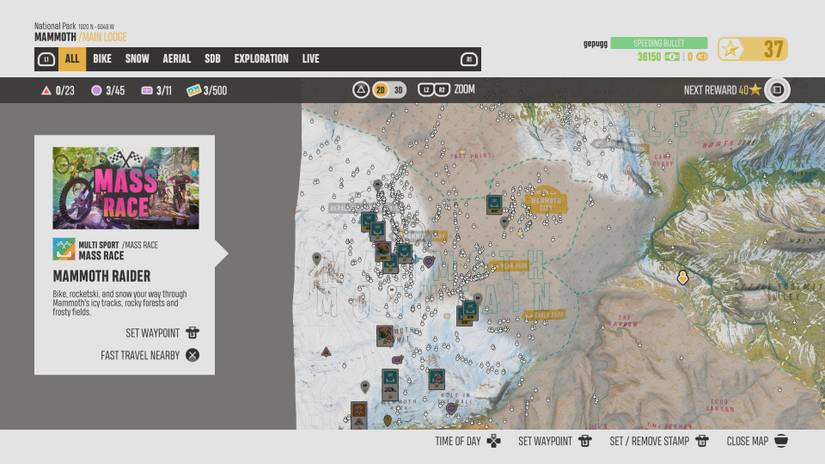Image resolution: width=825 pixels, height=464 pixels.
Task: Select the R1 next category bumper icon
Action: (x=469, y=59)
